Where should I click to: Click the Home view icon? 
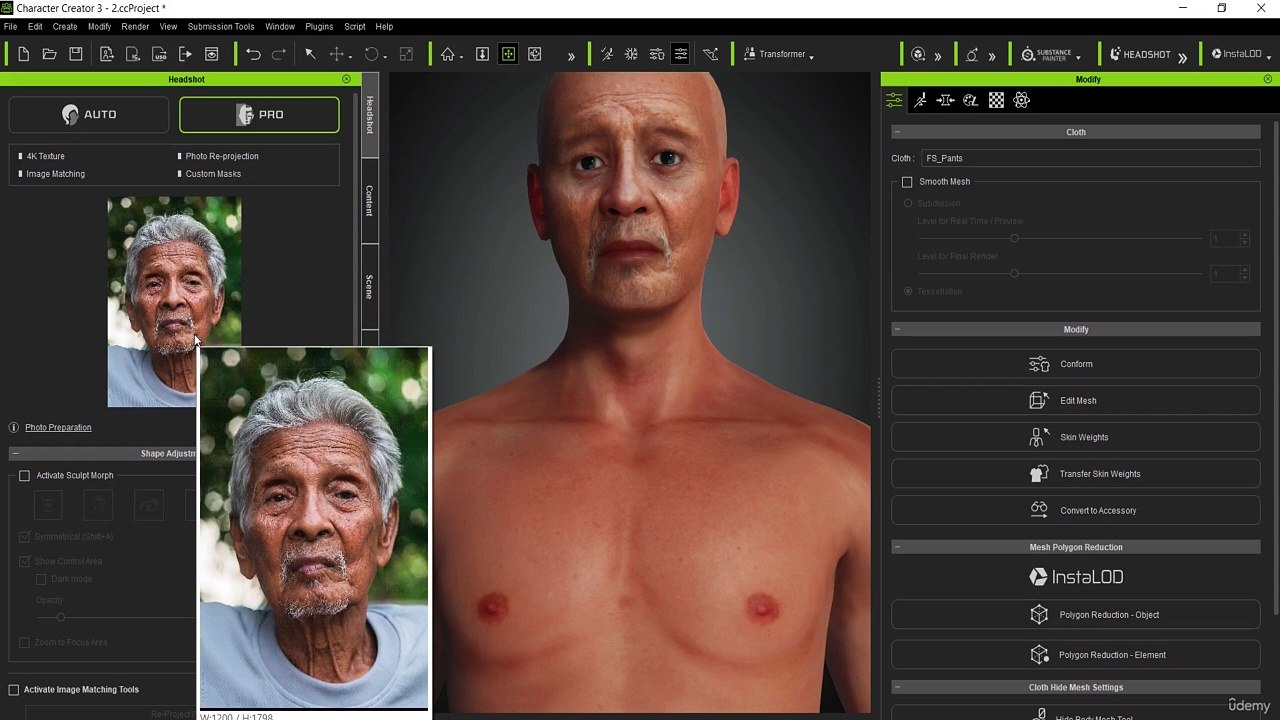[447, 54]
